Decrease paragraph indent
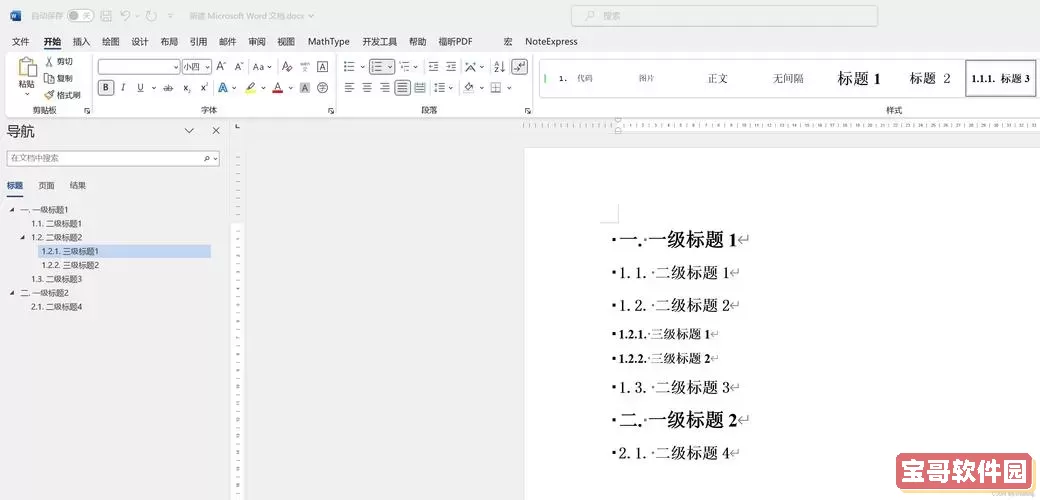 point(433,67)
